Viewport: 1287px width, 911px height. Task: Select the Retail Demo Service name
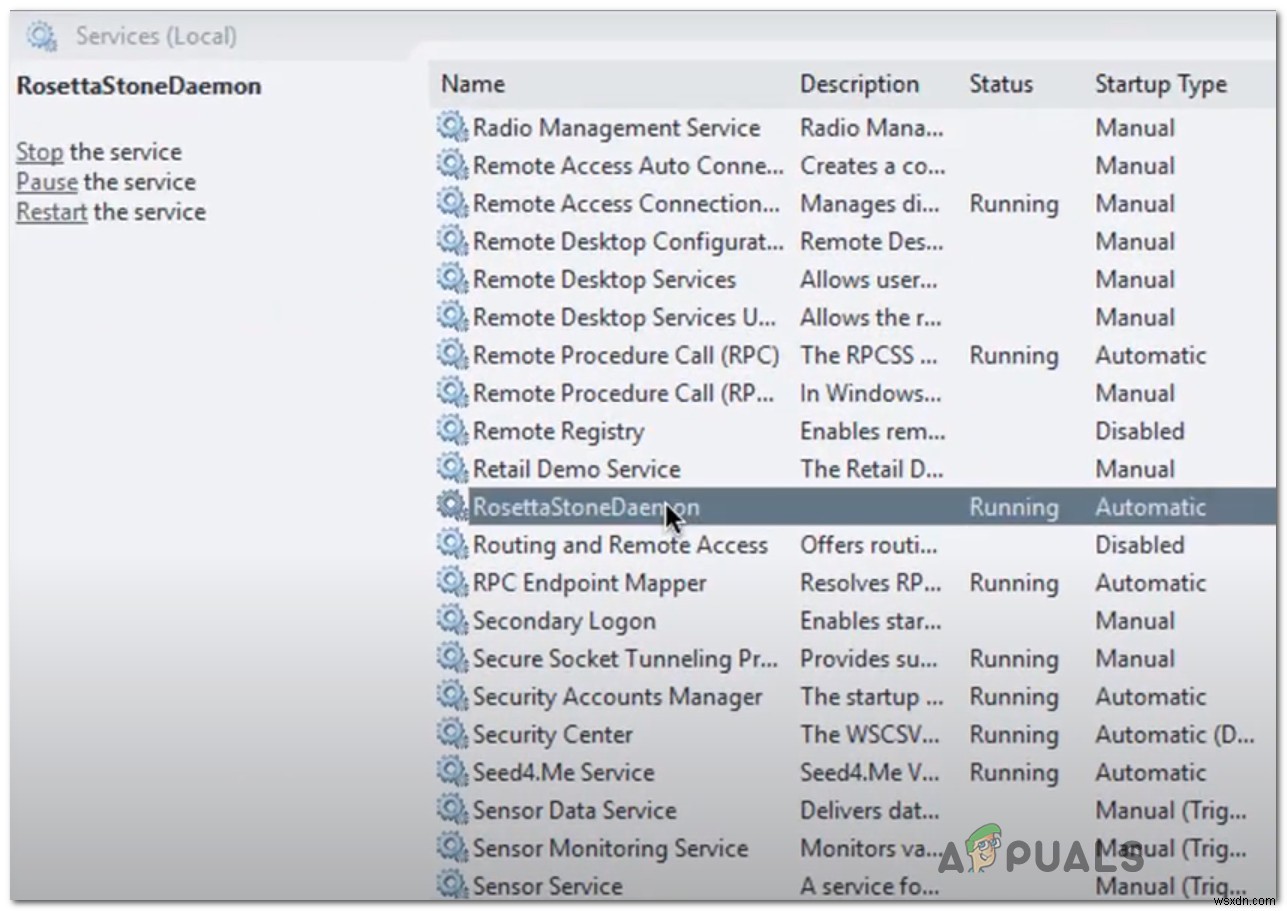(x=576, y=470)
